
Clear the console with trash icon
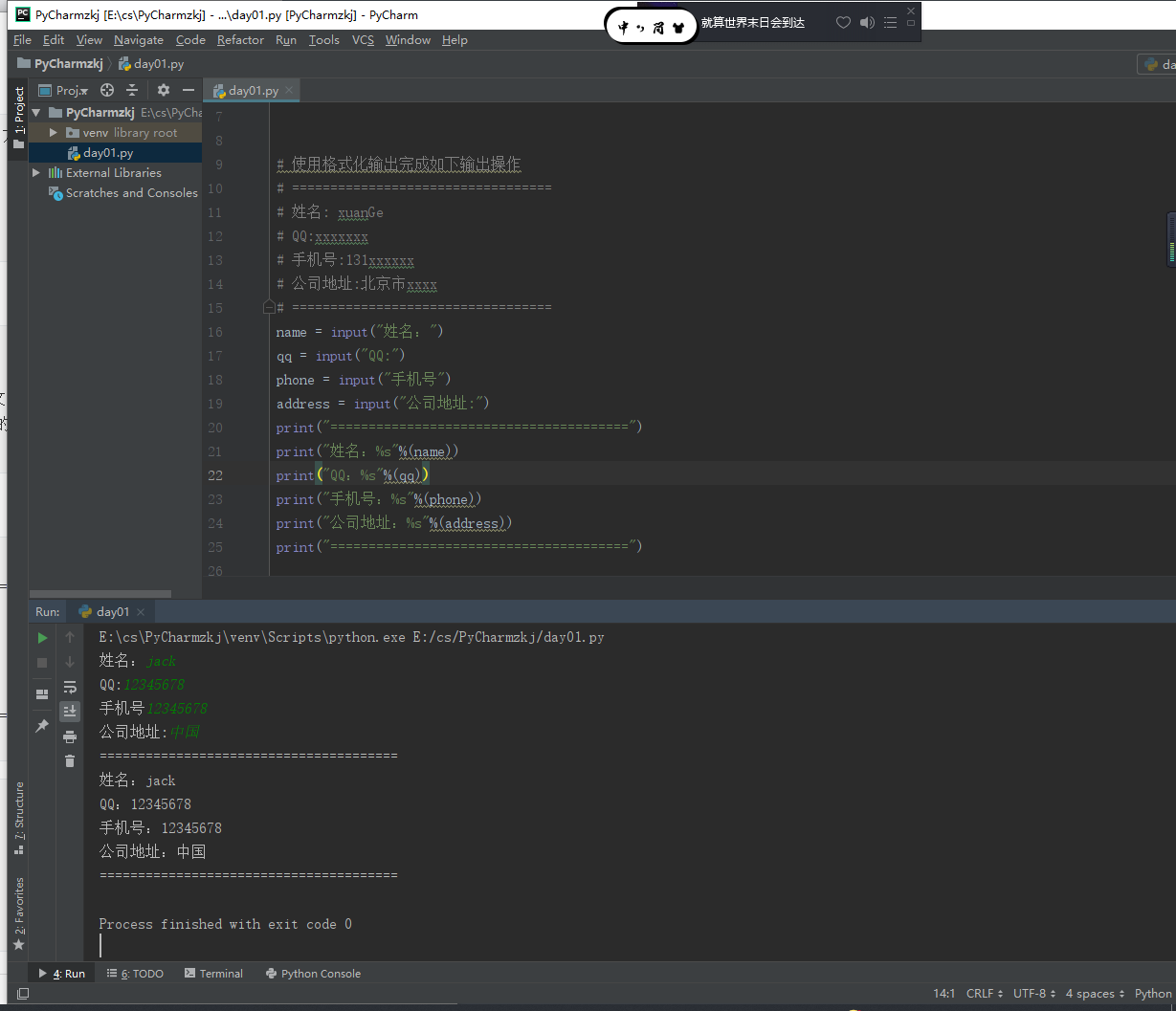coord(70,760)
